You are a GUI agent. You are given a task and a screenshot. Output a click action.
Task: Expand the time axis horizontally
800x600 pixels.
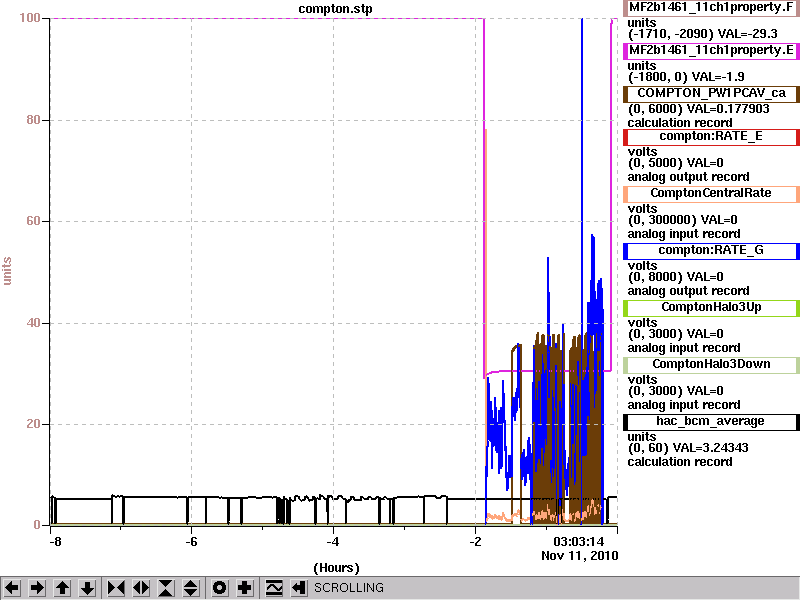click(x=141, y=588)
